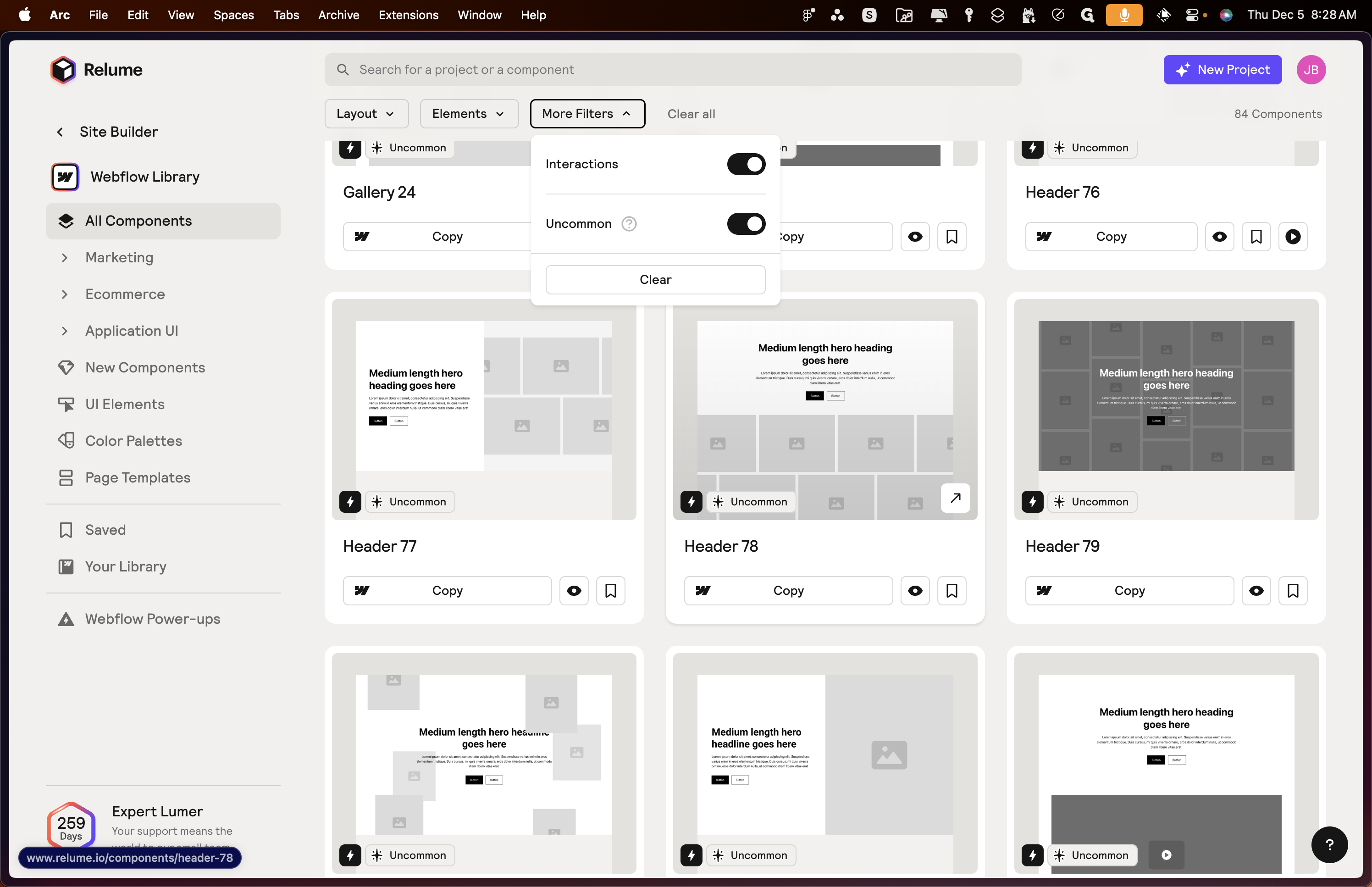
Task: Toggle the Uncommon filter switch
Action: pos(746,223)
